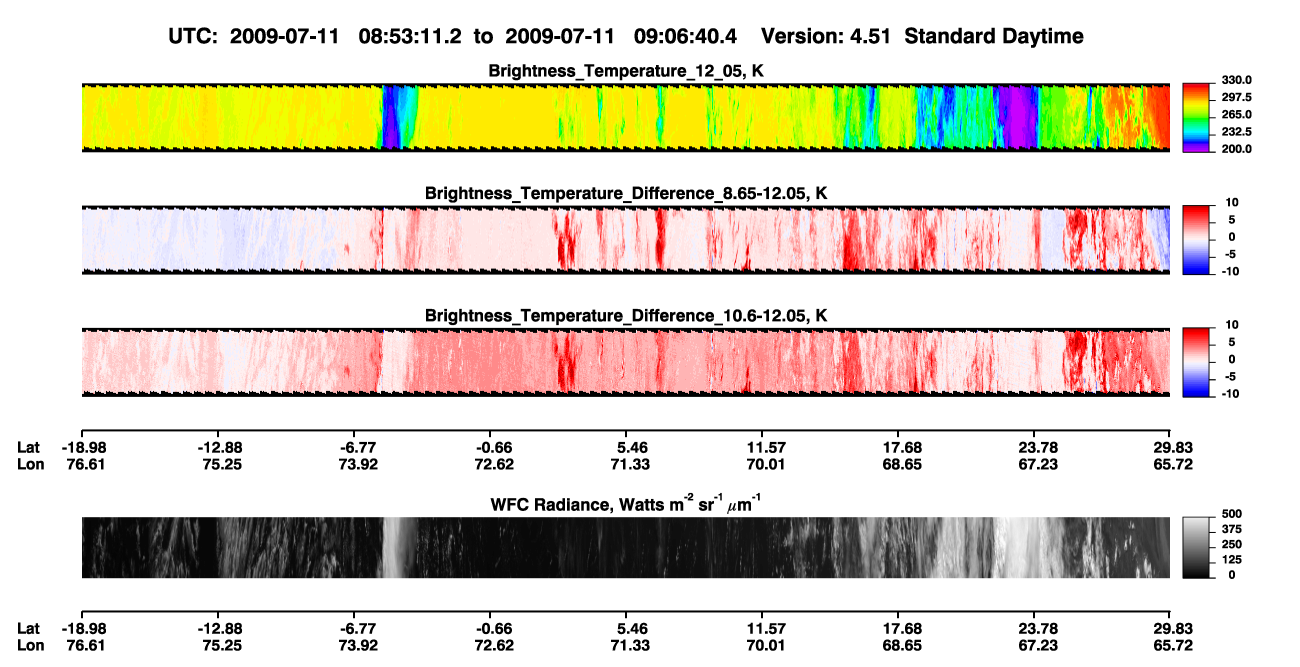Click the start time '08:53:11.2' in the header

(x=411, y=37)
